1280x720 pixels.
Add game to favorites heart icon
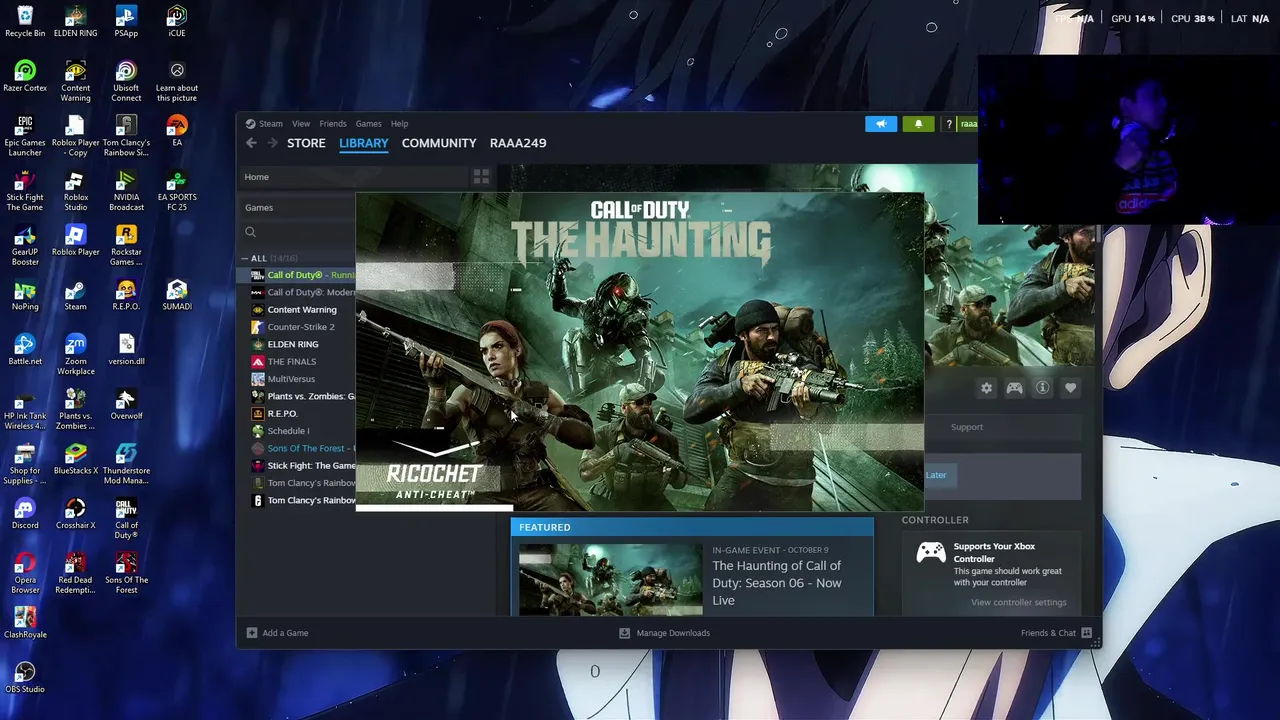click(1070, 388)
